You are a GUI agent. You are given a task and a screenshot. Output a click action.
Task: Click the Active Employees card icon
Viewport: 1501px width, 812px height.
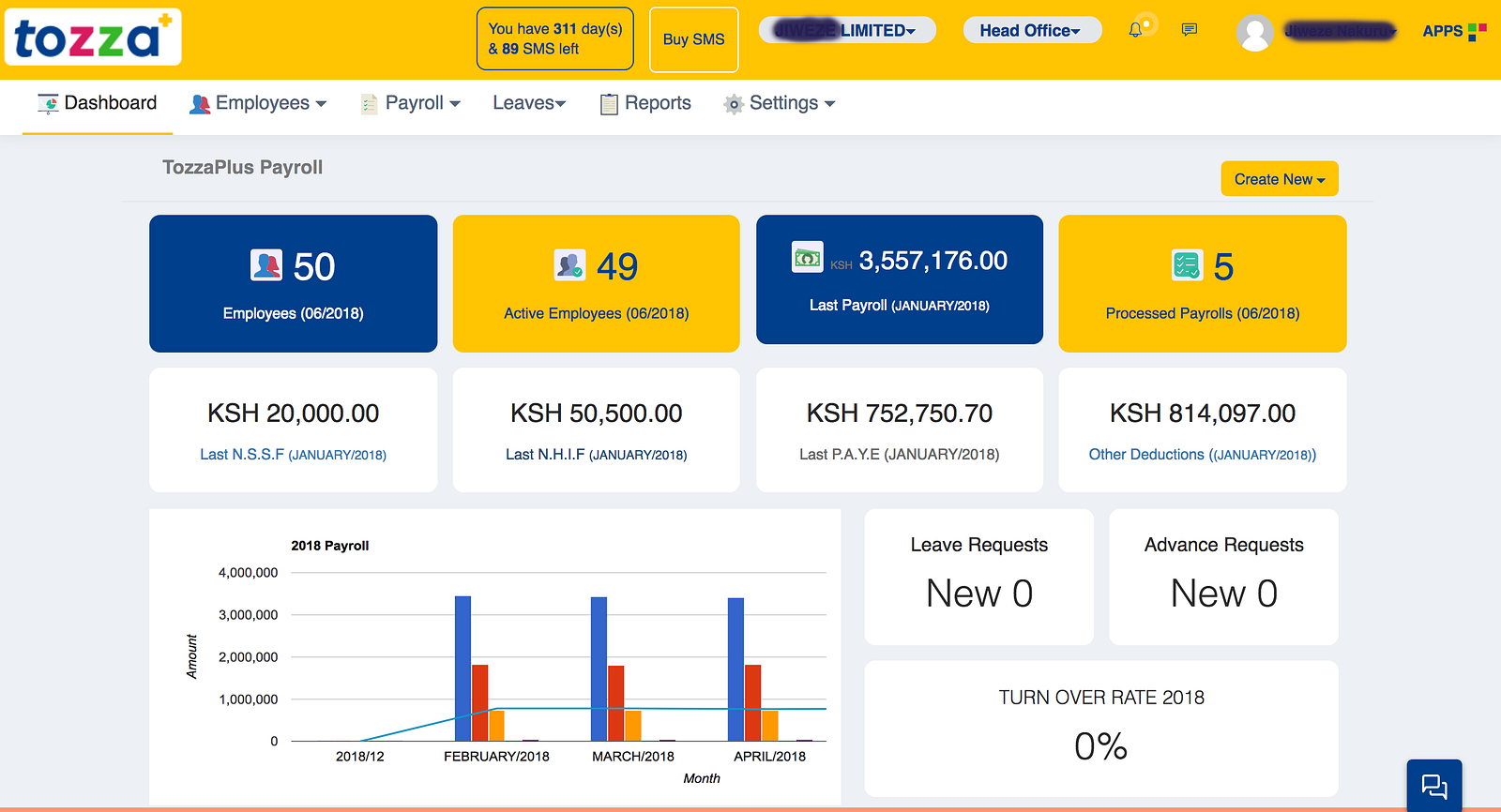[x=569, y=265]
